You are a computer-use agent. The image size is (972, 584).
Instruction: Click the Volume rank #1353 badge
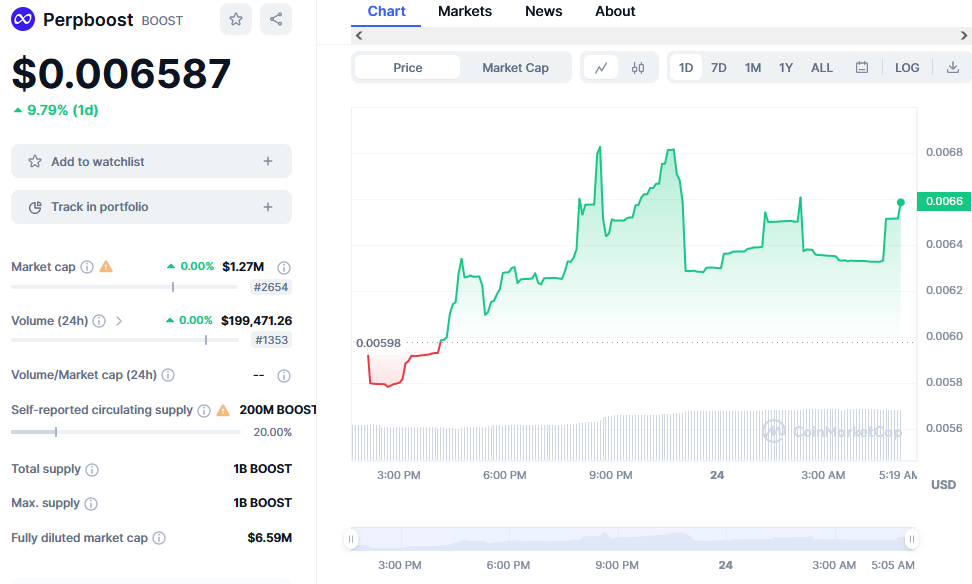coord(272,340)
